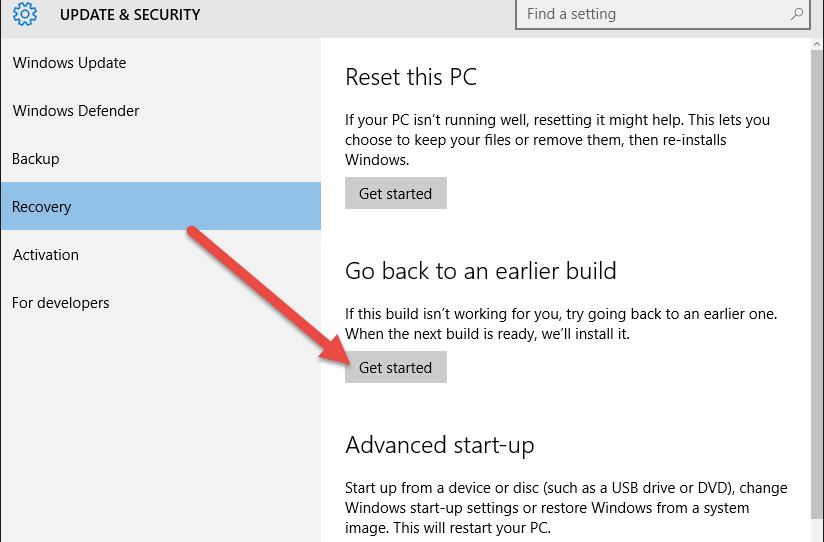The height and width of the screenshot is (542, 824).
Task: Click the Advanced start-up description paragraph
Action: 566,508
